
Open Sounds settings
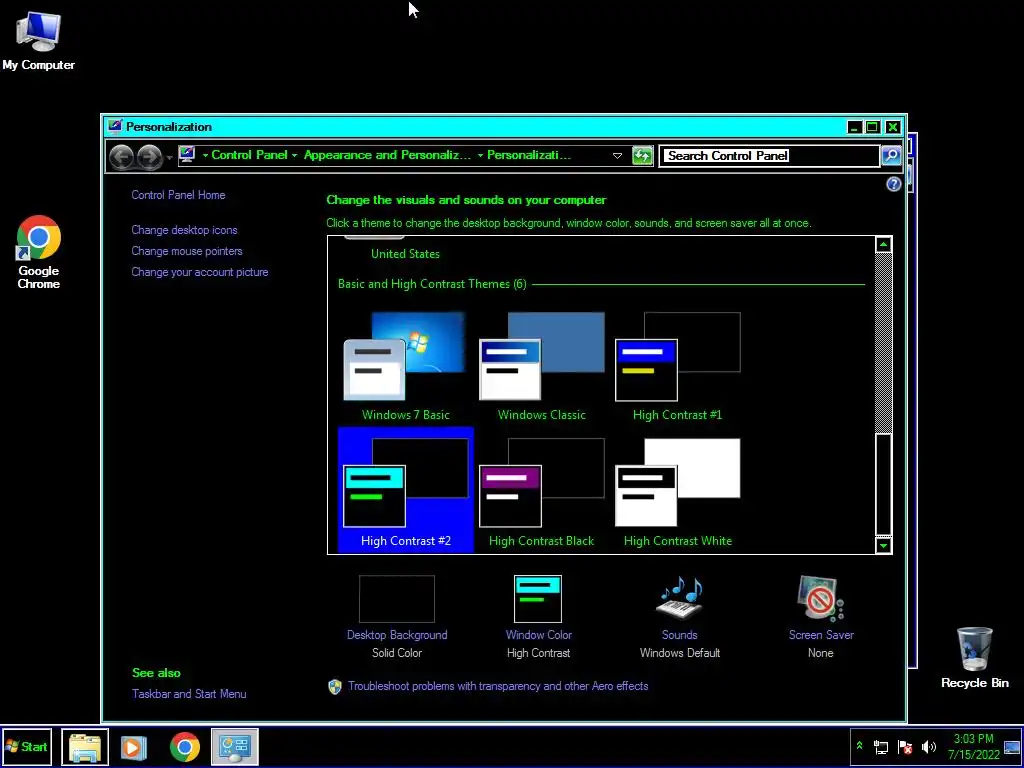(x=680, y=616)
